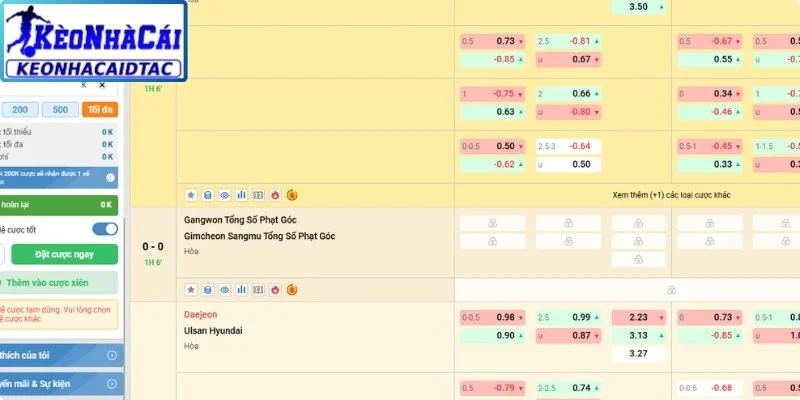This screenshot has height=400, width=800.
Task: Open scoreboard icon under Gangwon corners match
Action: click(x=258, y=290)
